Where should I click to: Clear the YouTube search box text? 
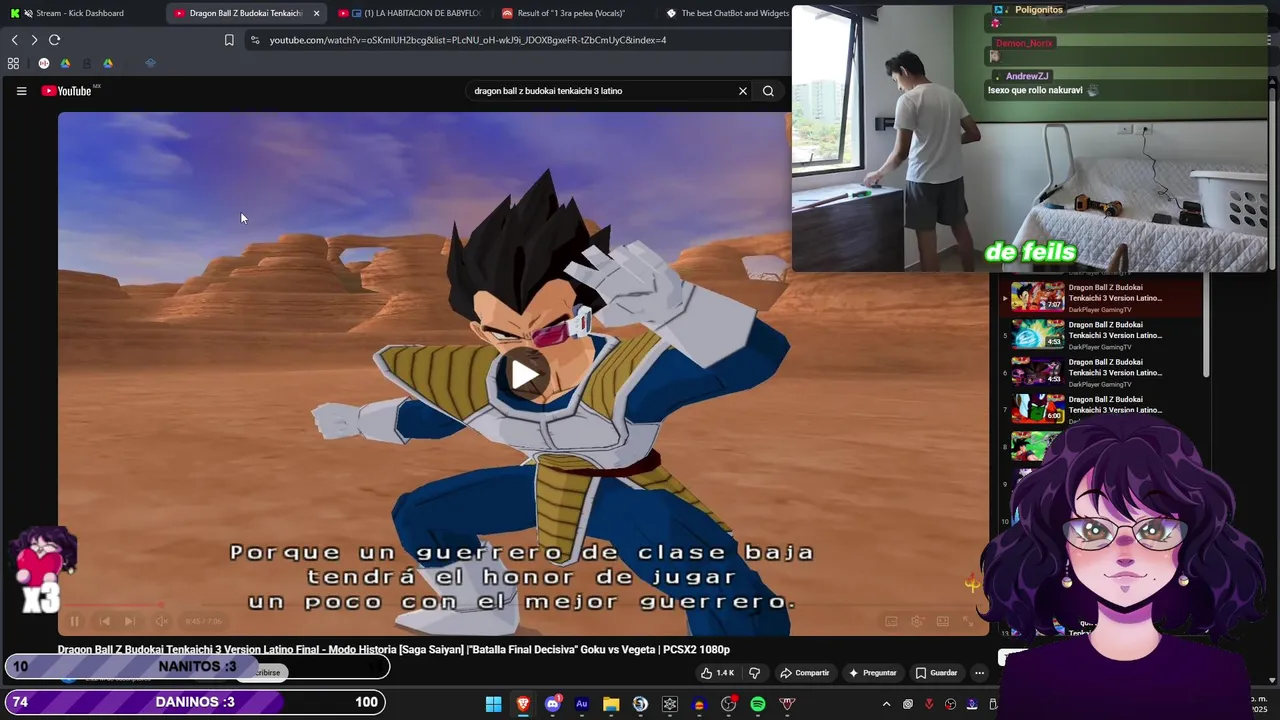(x=743, y=91)
